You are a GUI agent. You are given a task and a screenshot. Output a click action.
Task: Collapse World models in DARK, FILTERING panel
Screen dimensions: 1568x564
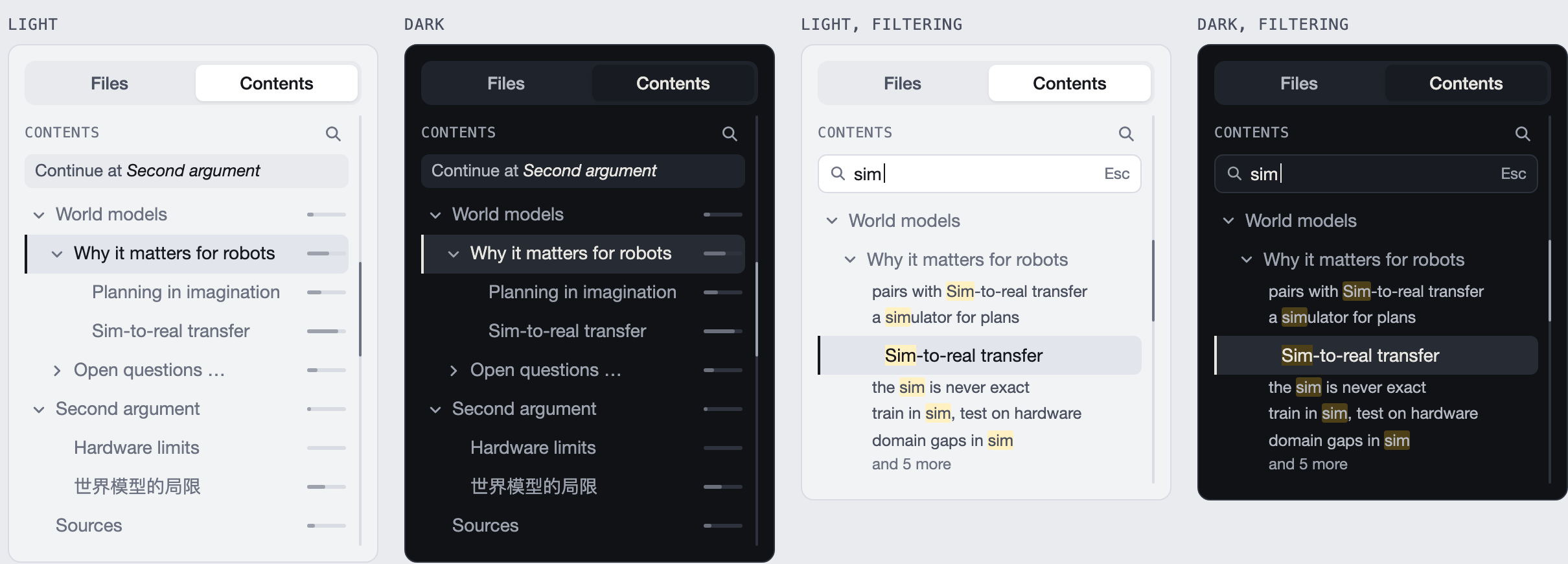click(1228, 221)
